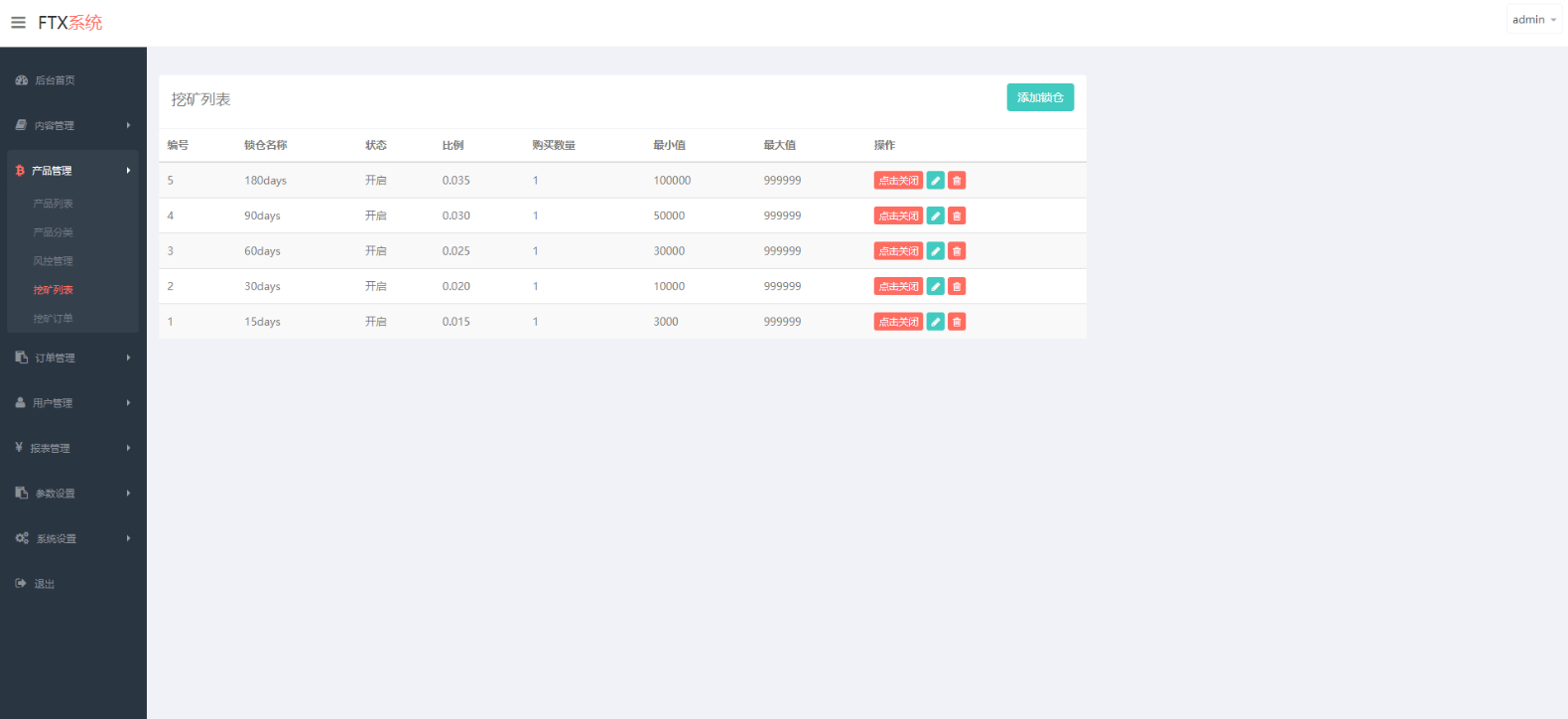Open 挖矿订单 in the sidebar submenu
This screenshot has height=719, width=1568.
[x=54, y=319]
